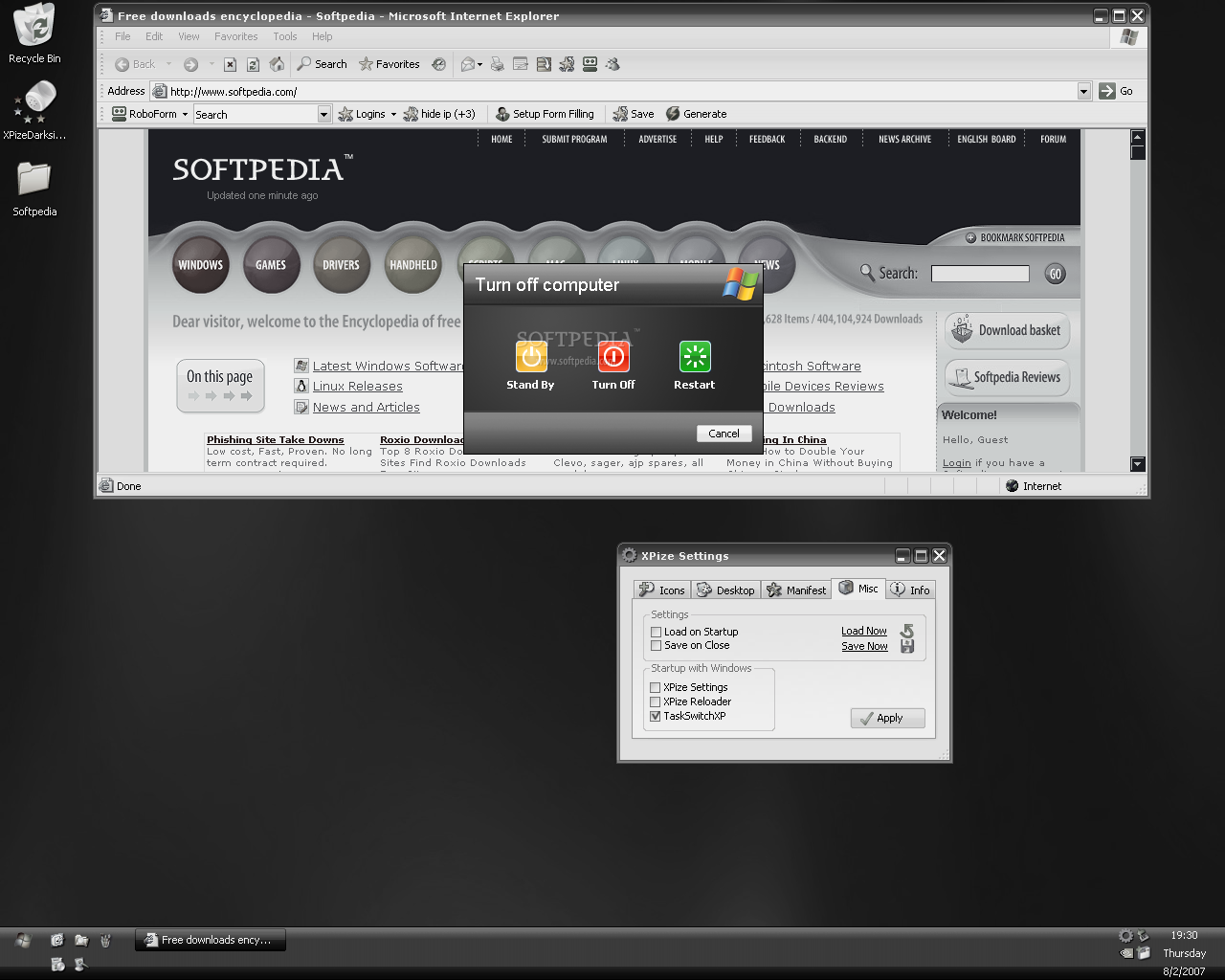Image resolution: width=1225 pixels, height=980 pixels.
Task: Click the gear icon in the system tray
Action: pos(1125,935)
